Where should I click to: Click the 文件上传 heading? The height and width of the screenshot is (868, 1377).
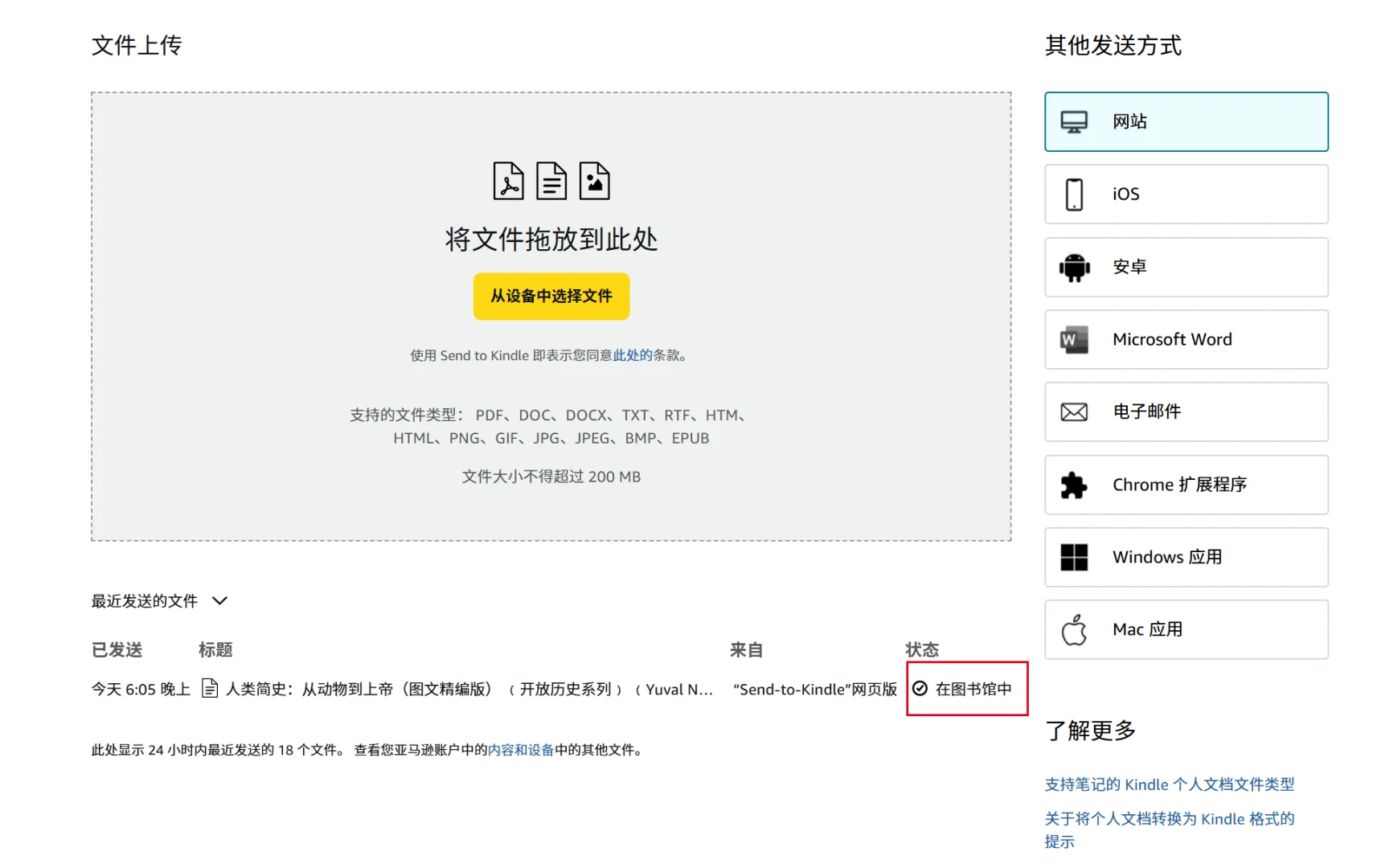coord(137,45)
